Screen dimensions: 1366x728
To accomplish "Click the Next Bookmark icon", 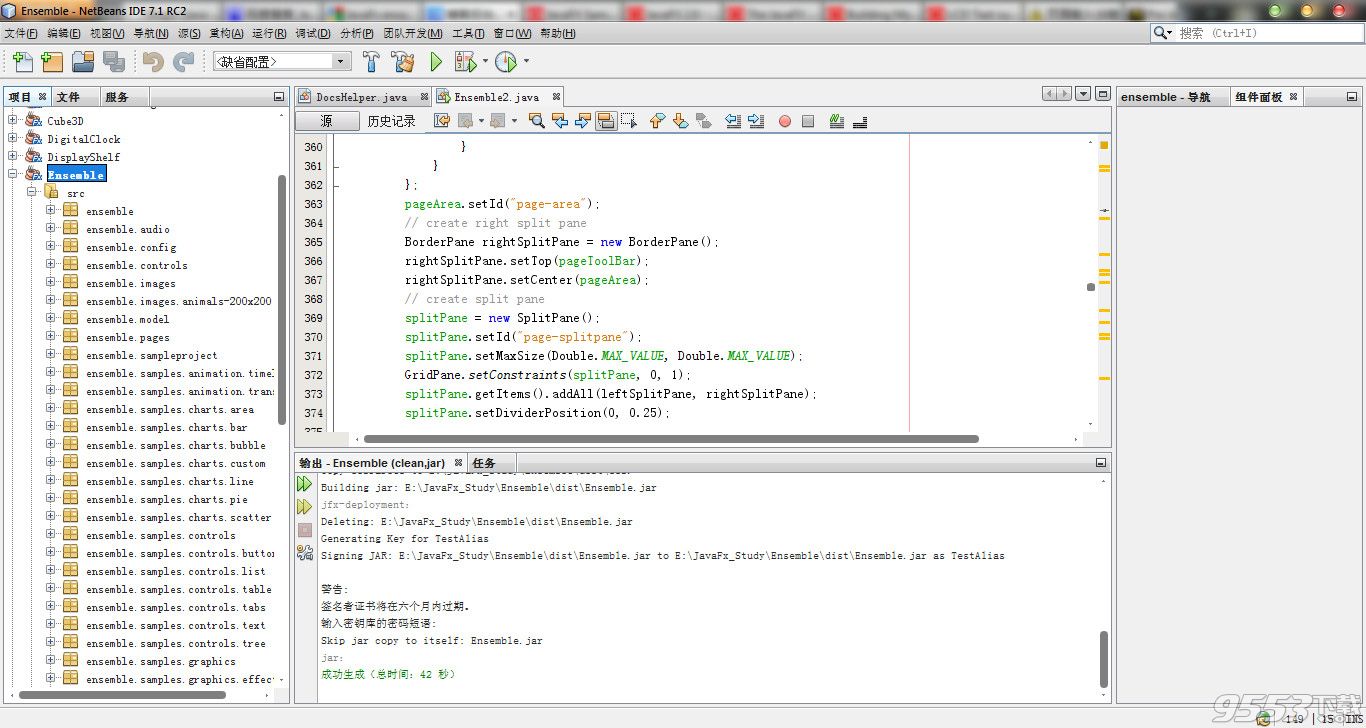I will pyautogui.click(x=680, y=121).
